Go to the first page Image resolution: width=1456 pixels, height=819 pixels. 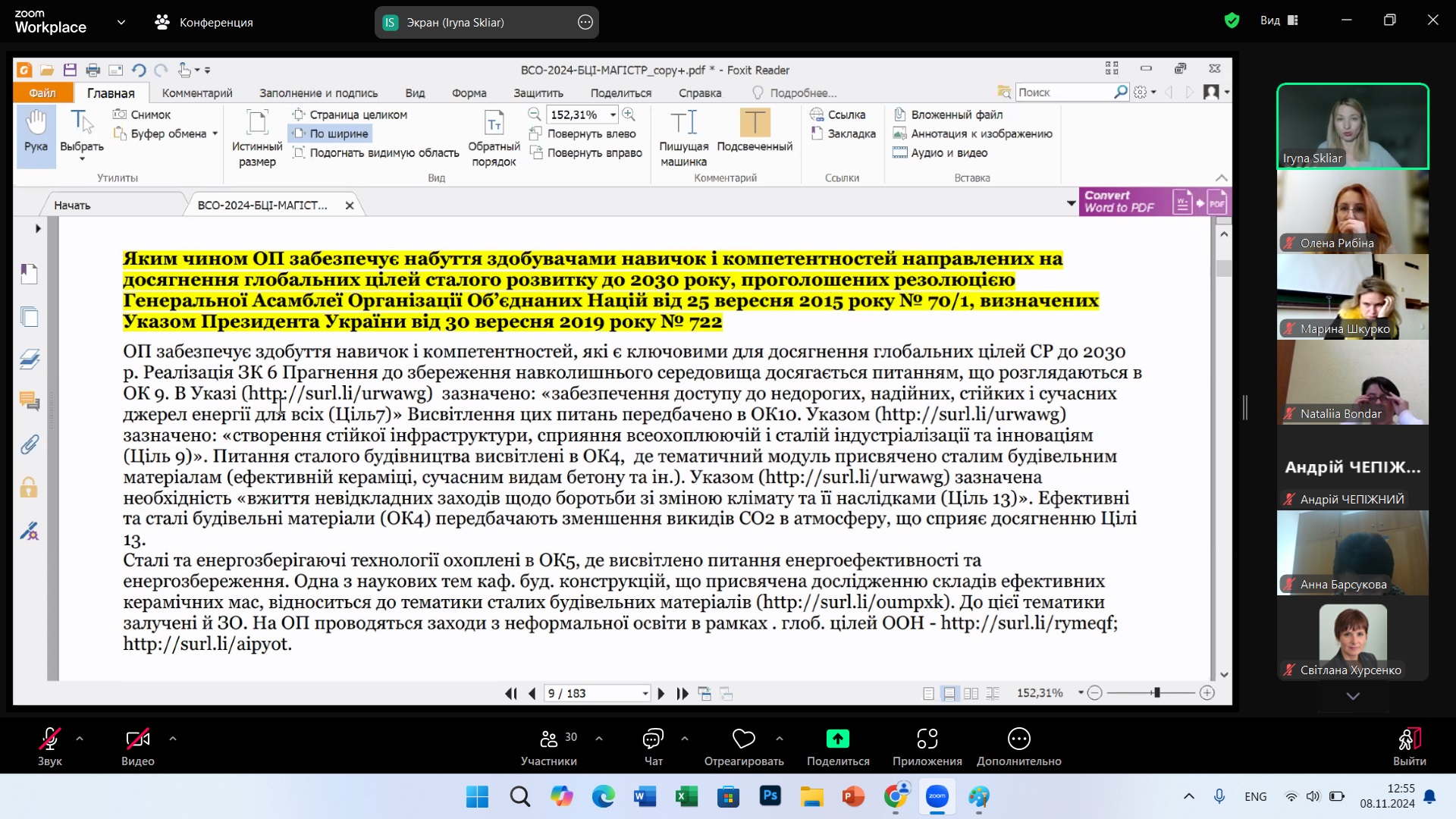pos(511,693)
